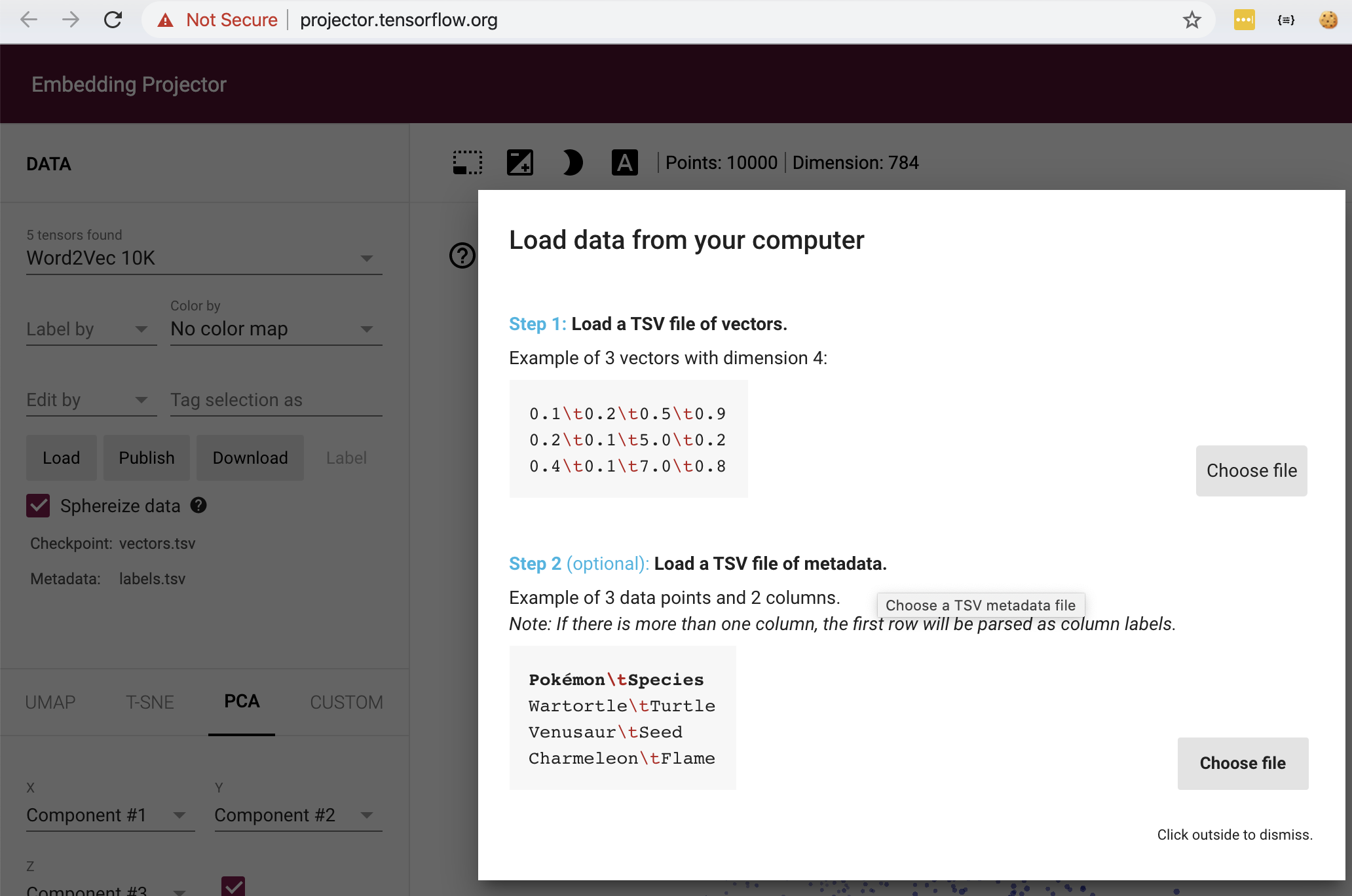Open Component #2 Y-axis dropdown
The height and width of the screenshot is (896, 1352).
pos(297,815)
